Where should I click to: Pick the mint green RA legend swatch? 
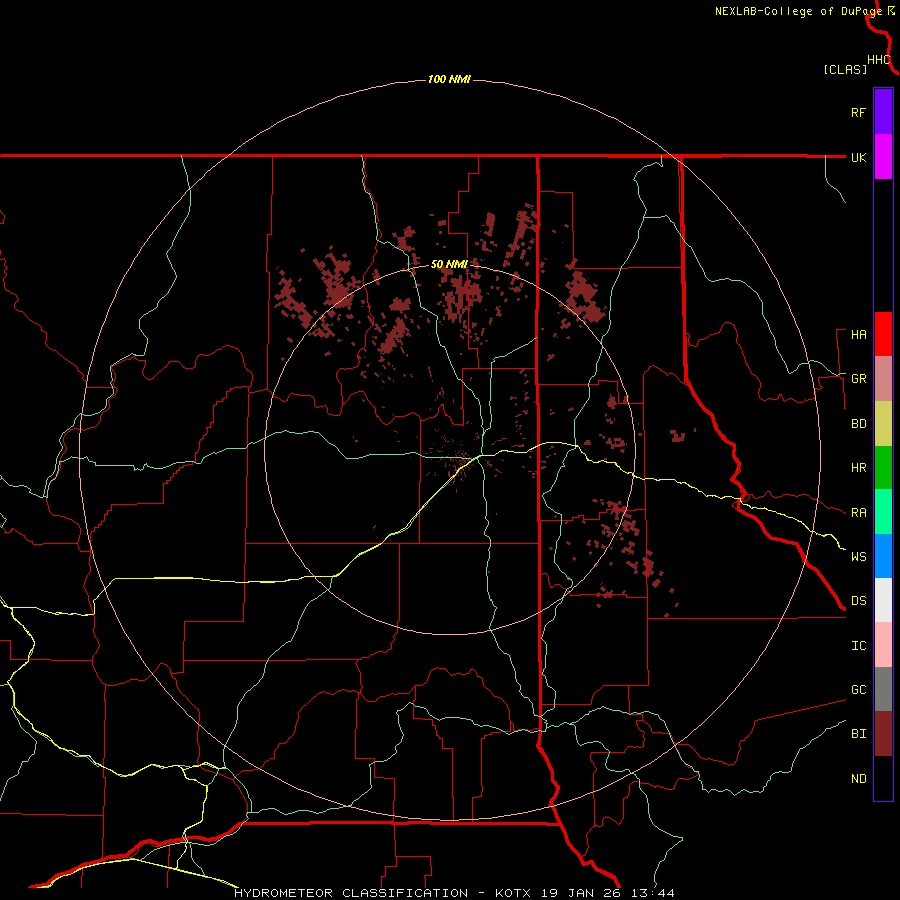(x=883, y=512)
